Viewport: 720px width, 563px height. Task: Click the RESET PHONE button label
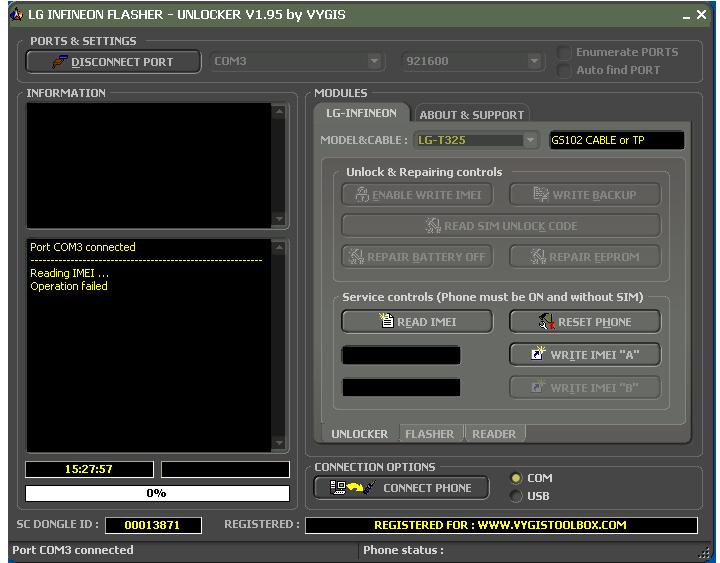click(x=595, y=322)
